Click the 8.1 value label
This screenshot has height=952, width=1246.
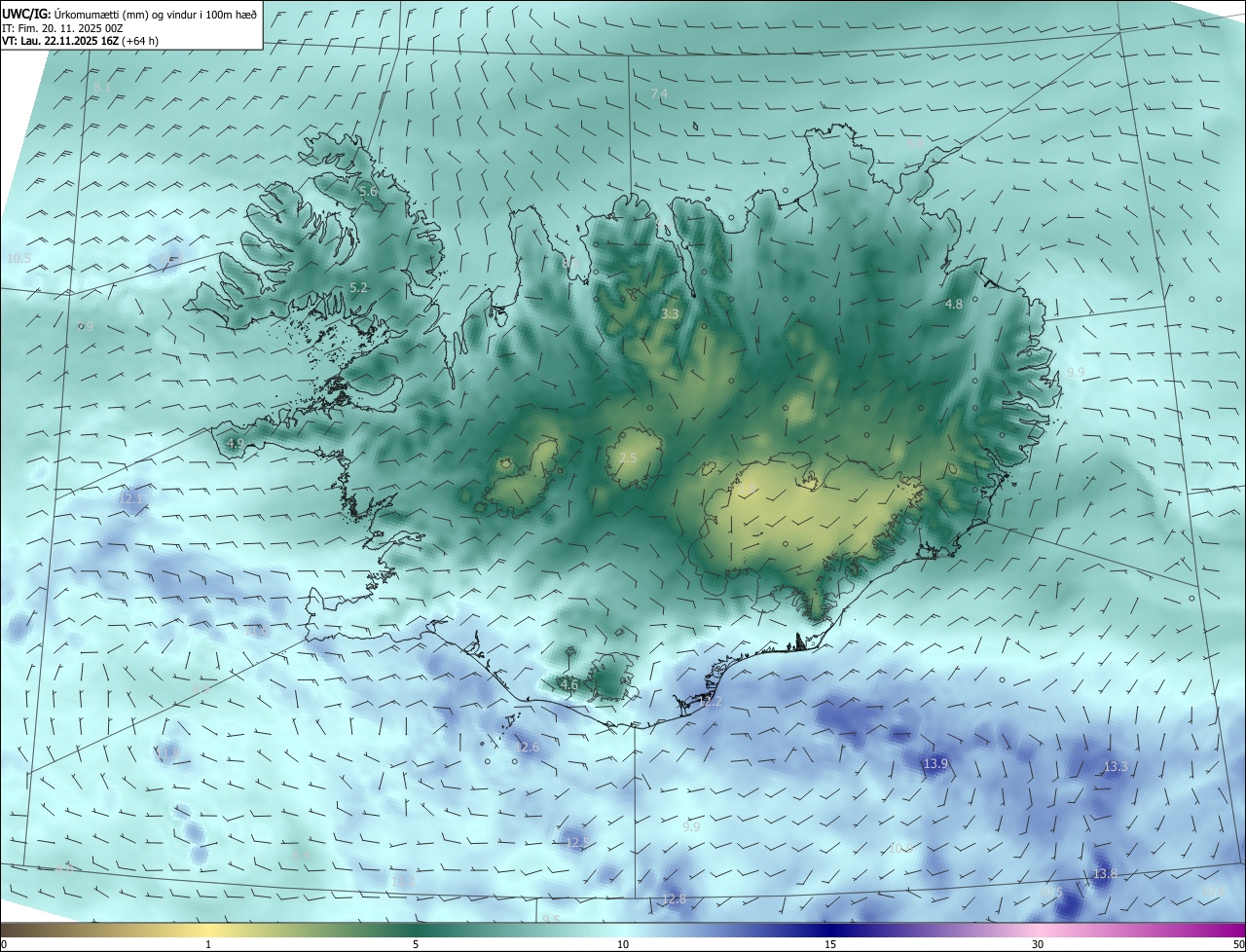tap(102, 88)
